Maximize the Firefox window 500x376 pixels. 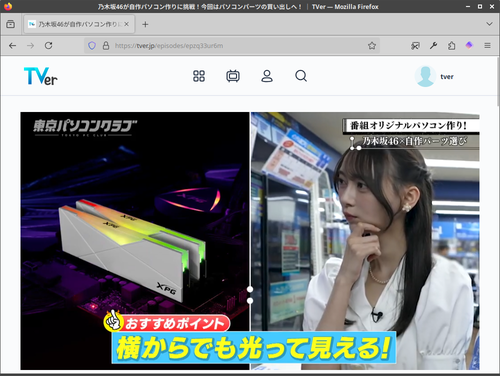(x=480, y=6)
